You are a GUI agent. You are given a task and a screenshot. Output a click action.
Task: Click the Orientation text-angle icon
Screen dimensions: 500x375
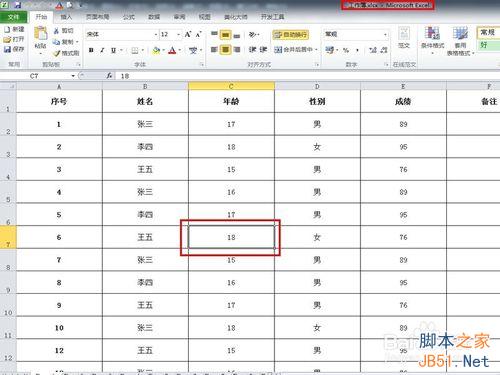tap(253, 34)
